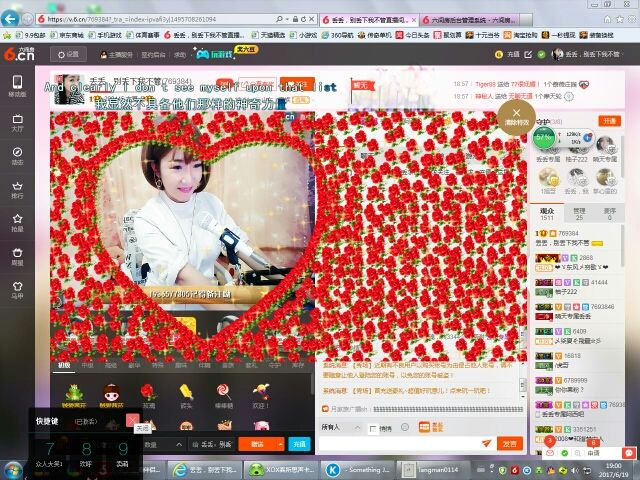Click the orange 赠送 send gift button

257,444
